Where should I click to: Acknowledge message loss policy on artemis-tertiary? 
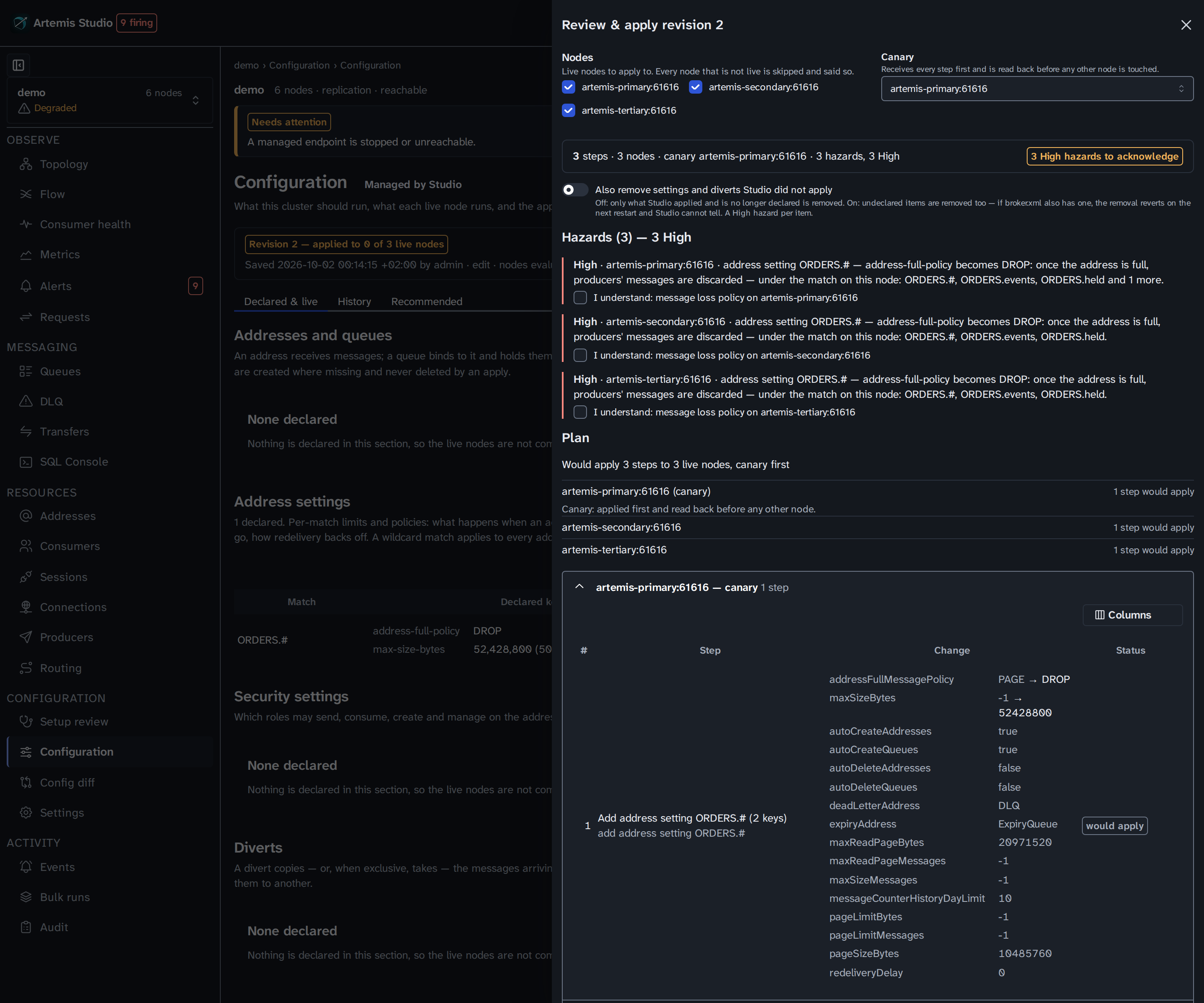pyautogui.click(x=580, y=412)
